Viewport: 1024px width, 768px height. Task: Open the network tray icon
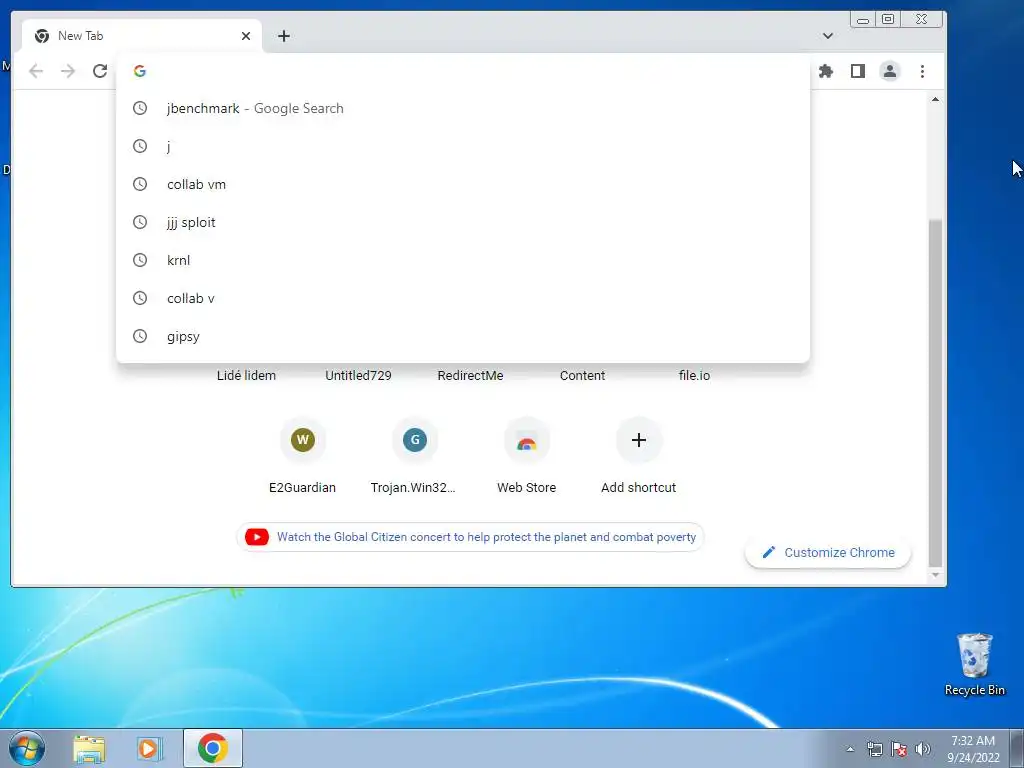(x=874, y=749)
